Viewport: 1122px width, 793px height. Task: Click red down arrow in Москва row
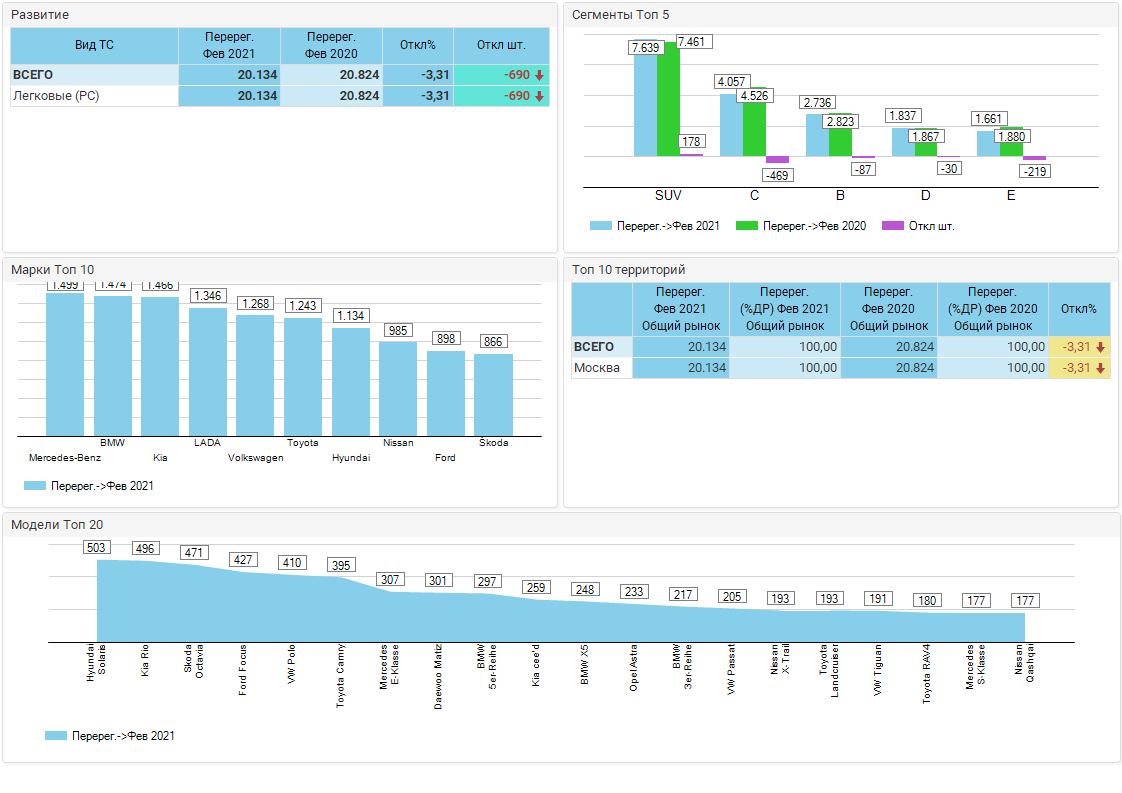click(1100, 368)
